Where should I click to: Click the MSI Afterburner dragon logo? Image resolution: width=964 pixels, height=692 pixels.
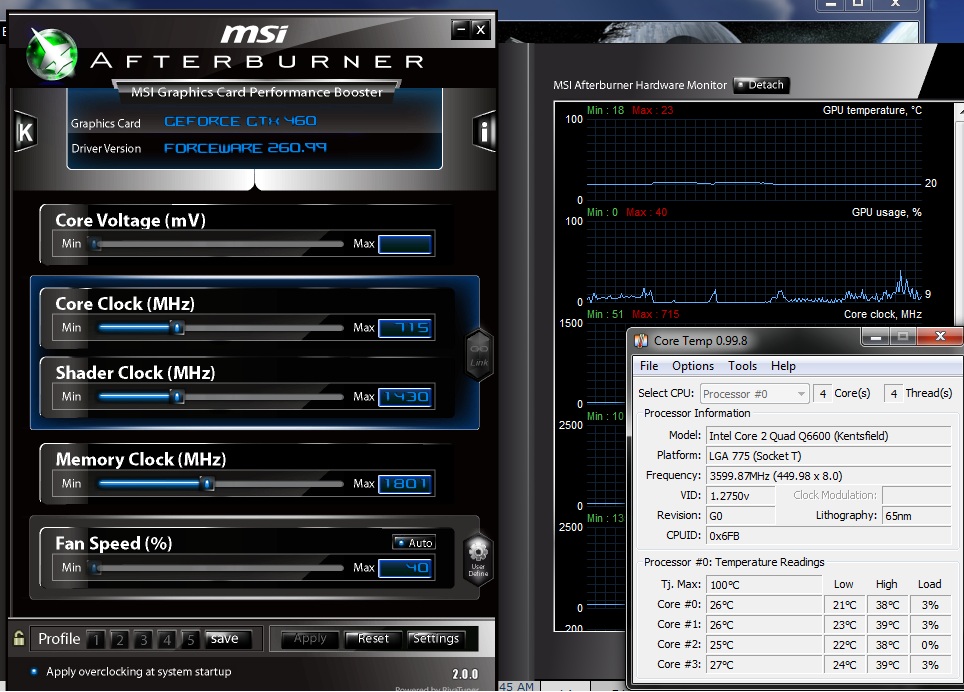(52, 55)
